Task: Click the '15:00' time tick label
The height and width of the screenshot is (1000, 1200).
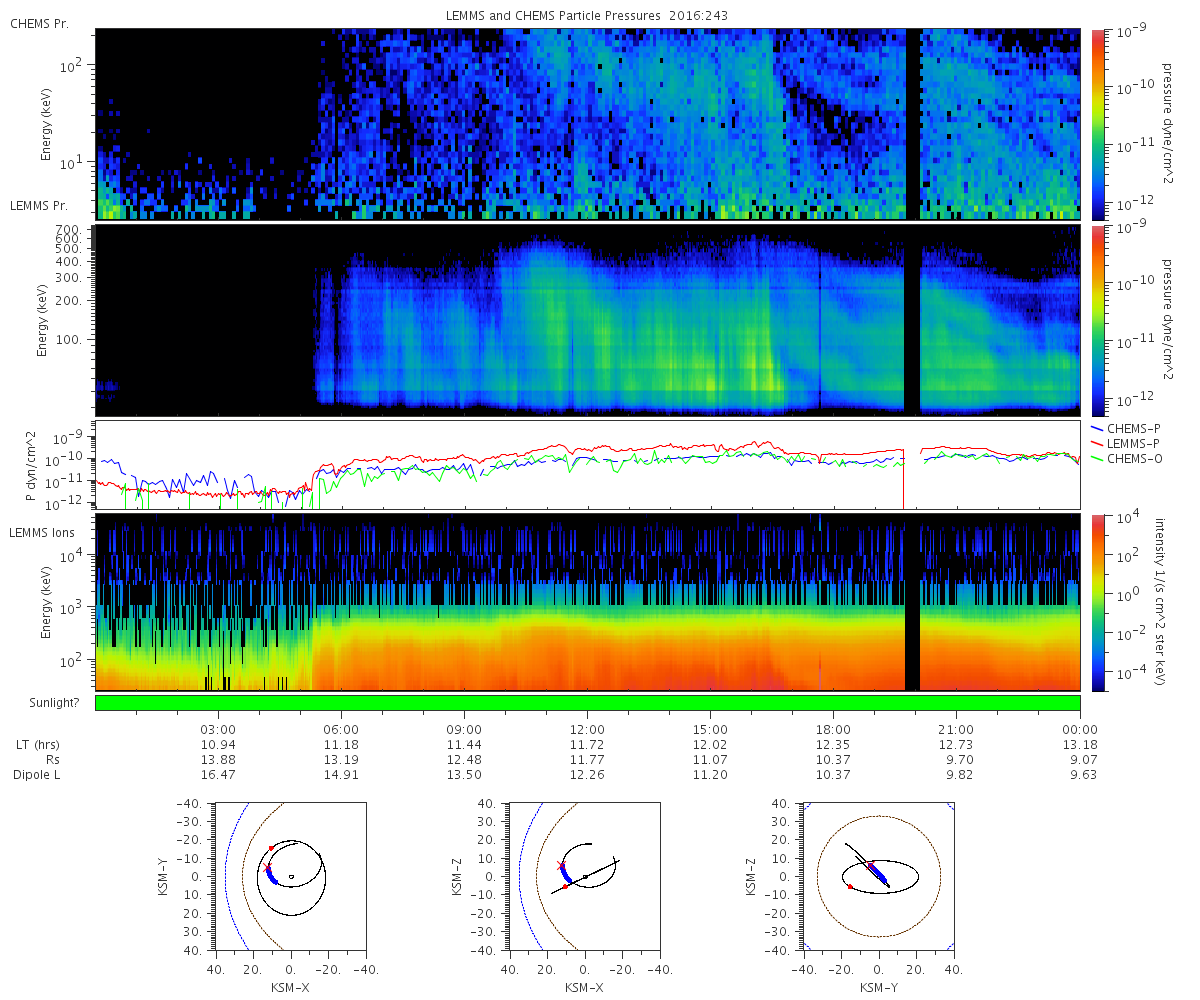Action: click(710, 730)
